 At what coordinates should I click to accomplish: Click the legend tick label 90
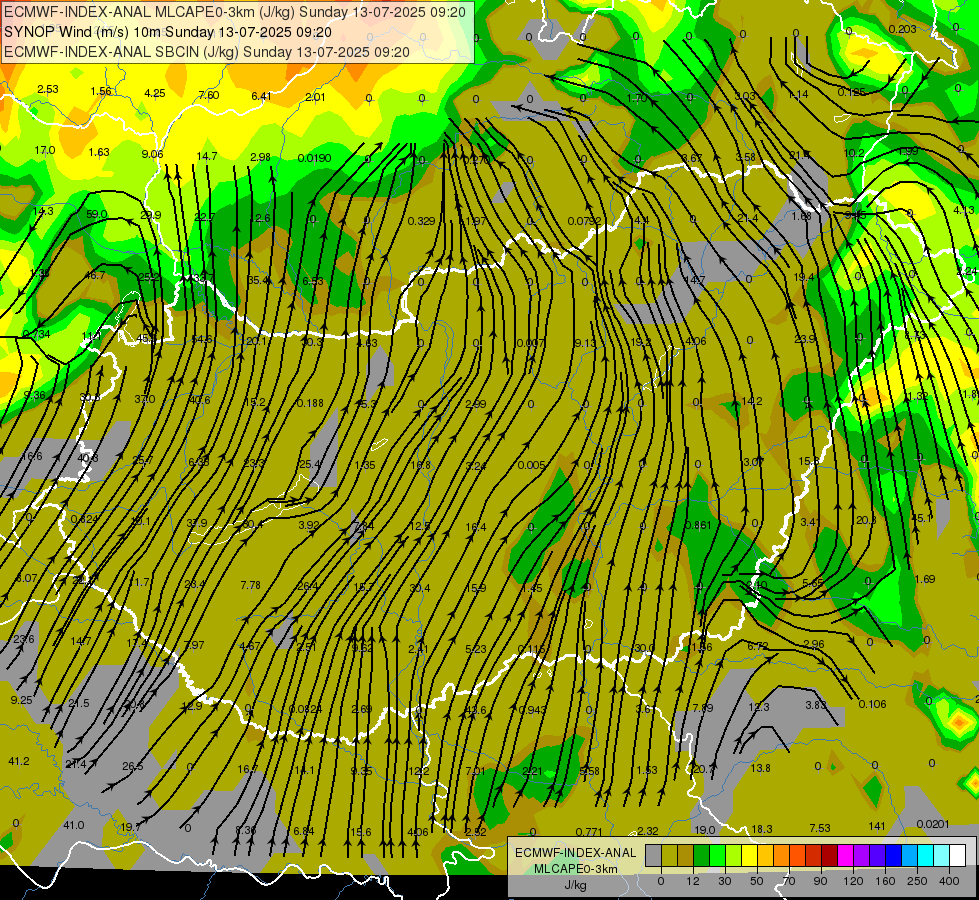[x=820, y=881]
